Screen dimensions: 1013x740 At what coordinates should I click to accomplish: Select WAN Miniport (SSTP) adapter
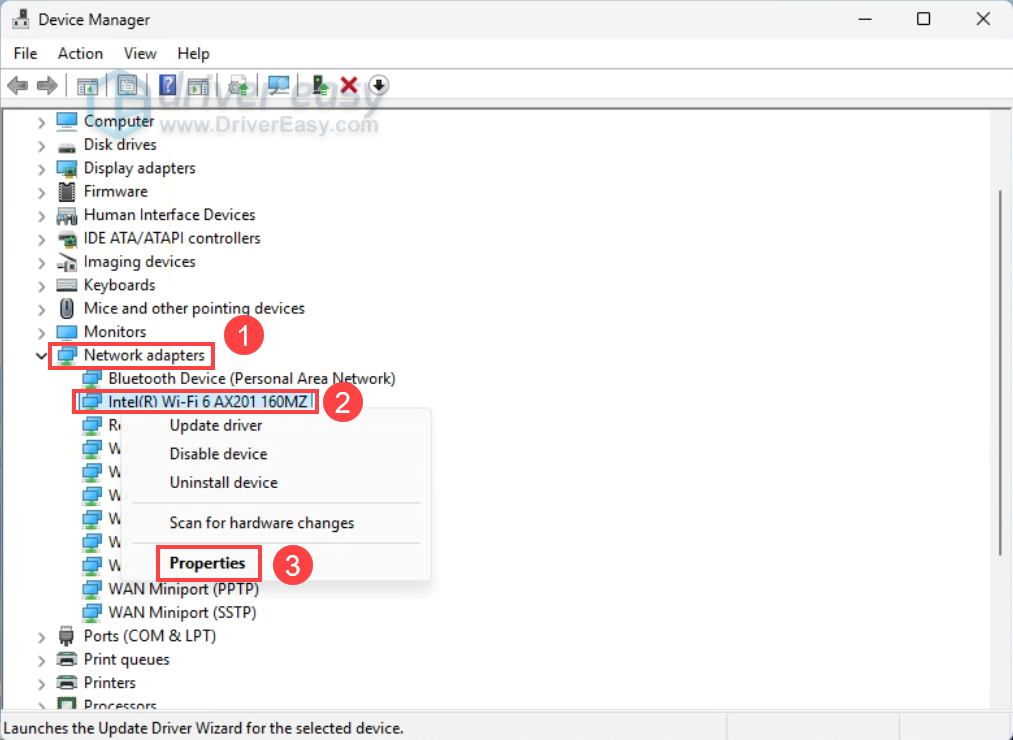click(x=182, y=612)
